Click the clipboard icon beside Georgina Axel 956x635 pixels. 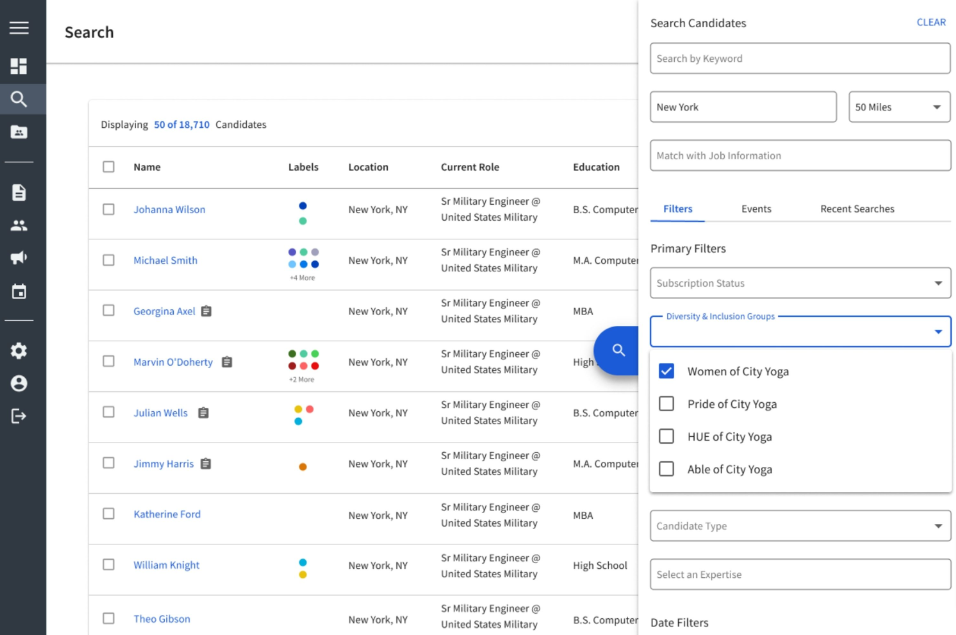207,311
